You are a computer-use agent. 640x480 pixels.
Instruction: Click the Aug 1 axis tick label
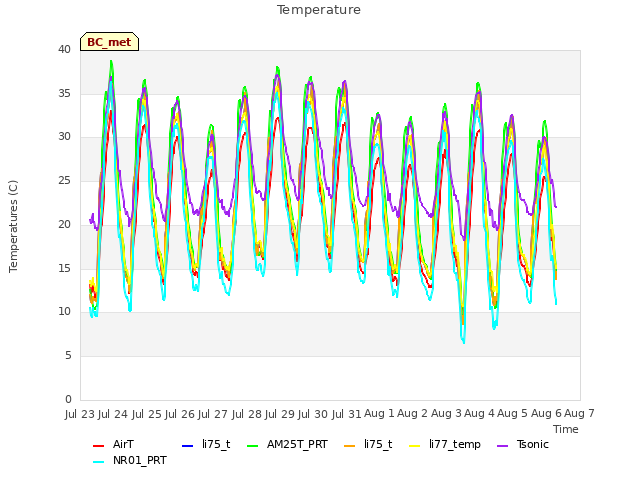point(380,413)
